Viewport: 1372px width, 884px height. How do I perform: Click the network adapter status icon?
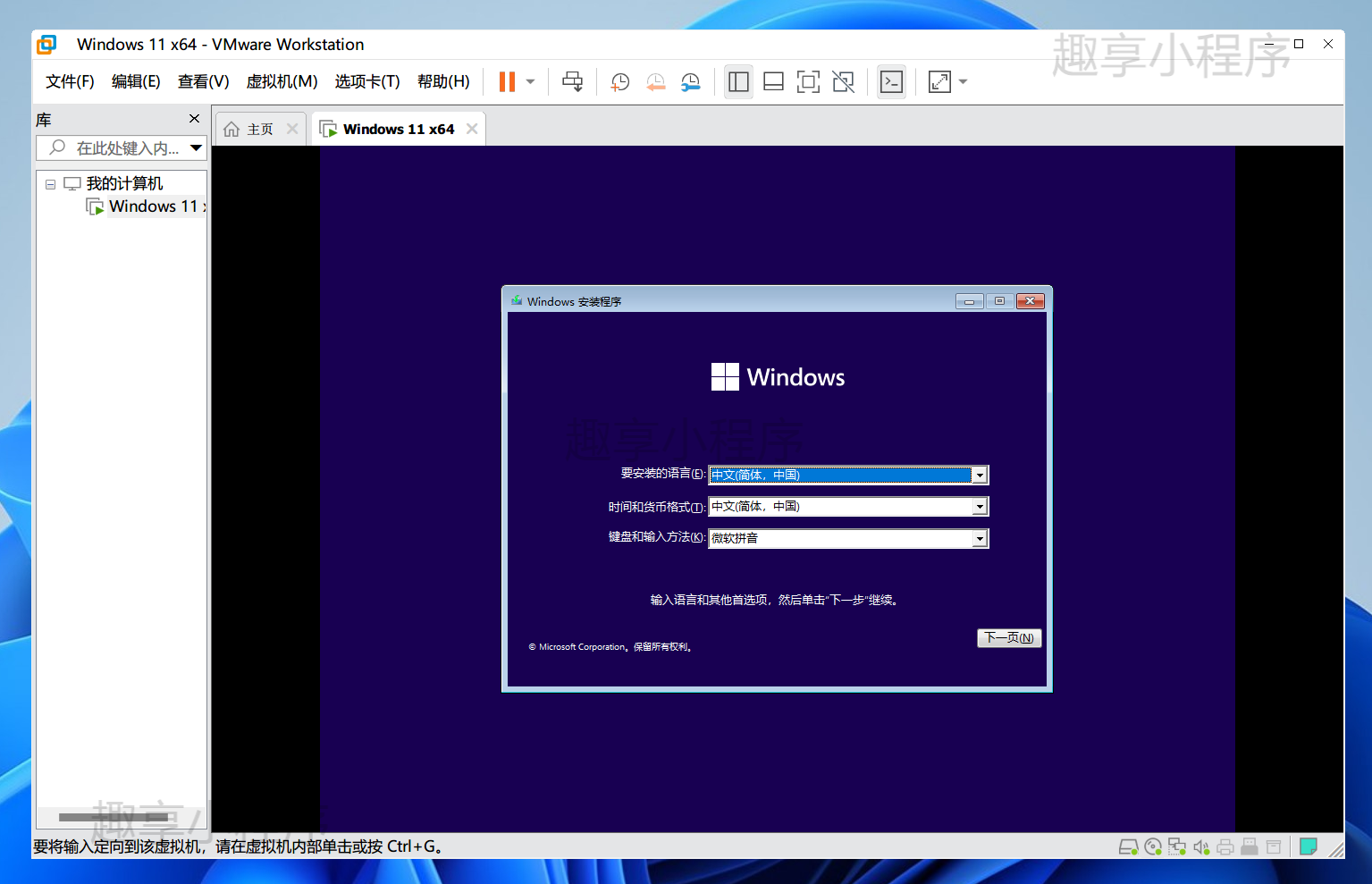coord(1177,846)
